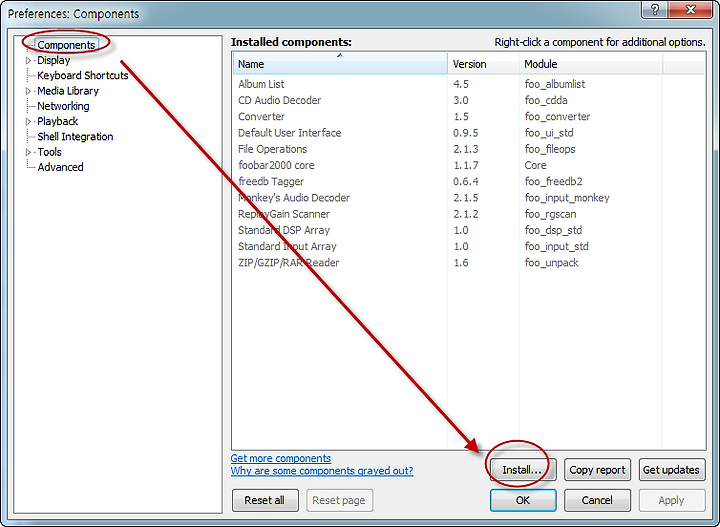
Task: Sort by the Version column header
Action: (484, 64)
